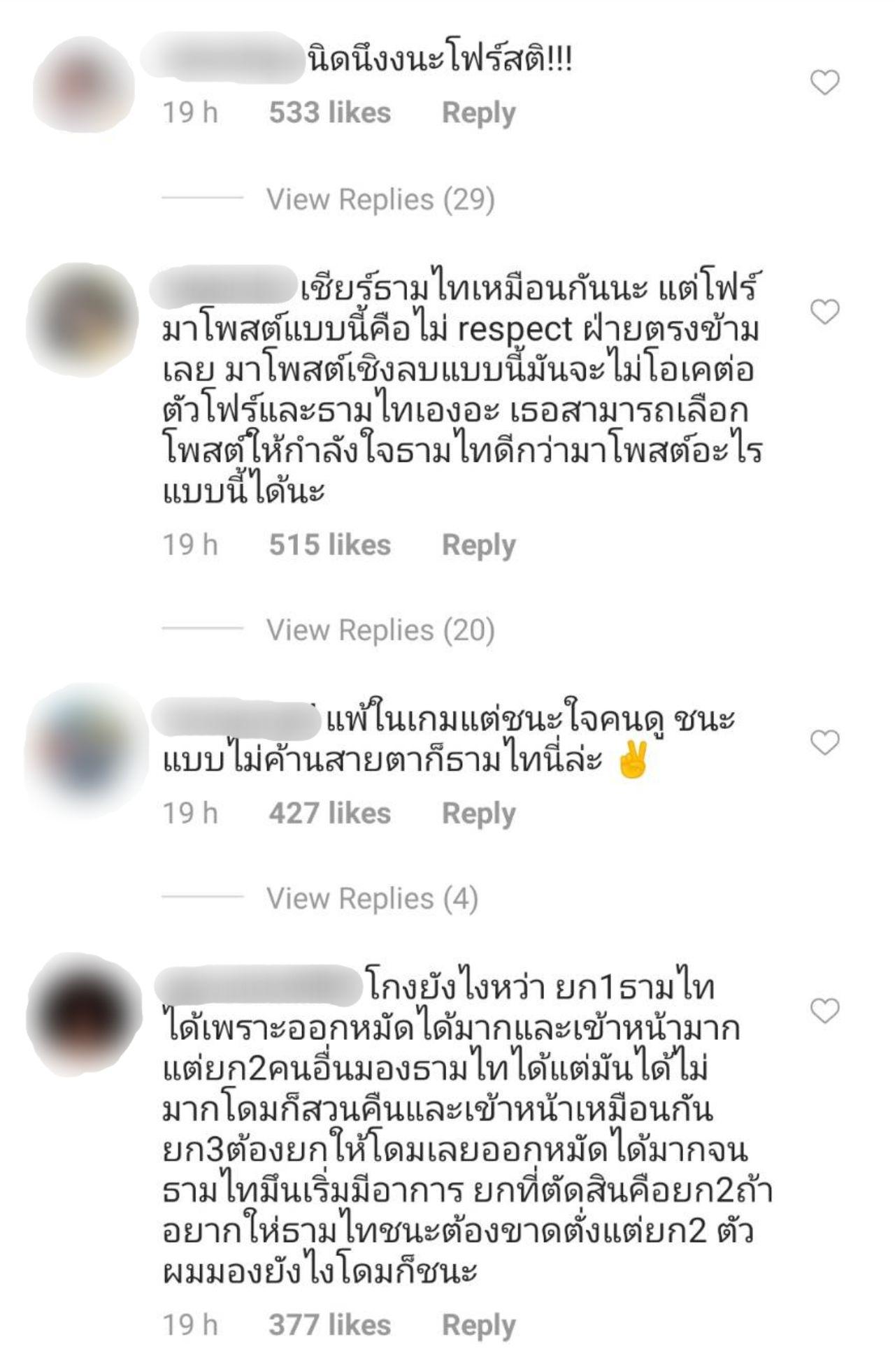Image resolution: width=895 pixels, height=1372 pixels.
Task: Expand View Replies (4)
Action: (372, 899)
